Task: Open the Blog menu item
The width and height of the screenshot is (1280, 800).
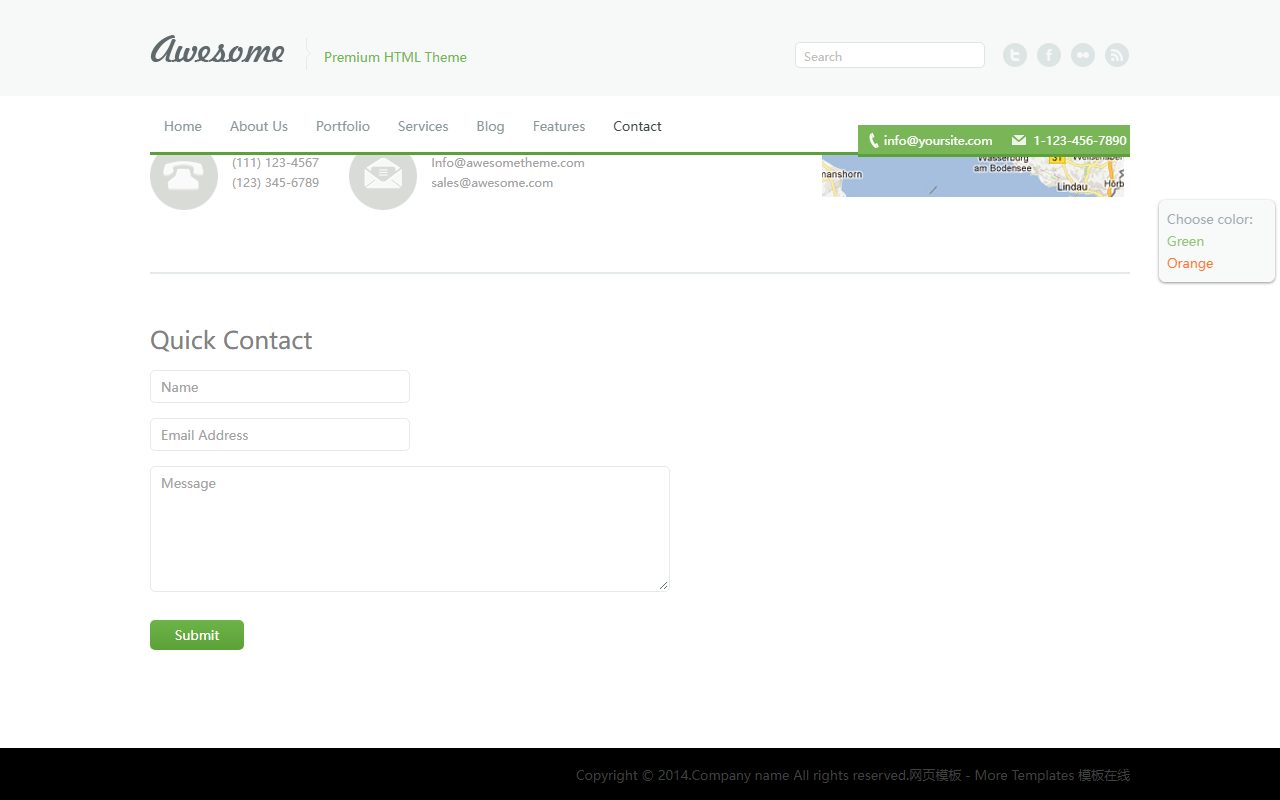Action: click(x=490, y=126)
